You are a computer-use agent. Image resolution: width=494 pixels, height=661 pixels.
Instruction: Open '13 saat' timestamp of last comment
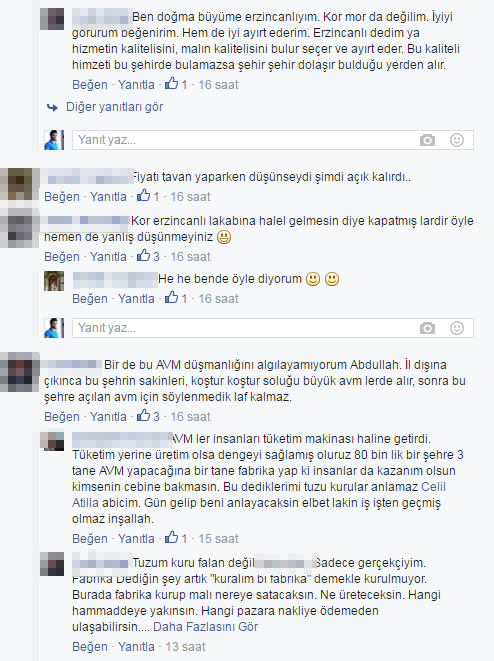tap(185, 647)
